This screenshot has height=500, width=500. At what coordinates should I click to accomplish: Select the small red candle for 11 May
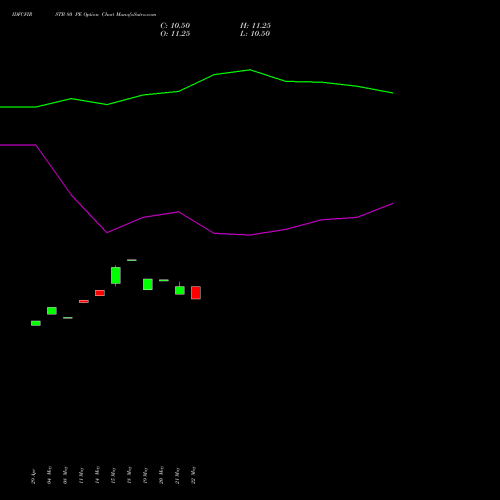tap(84, 301)
